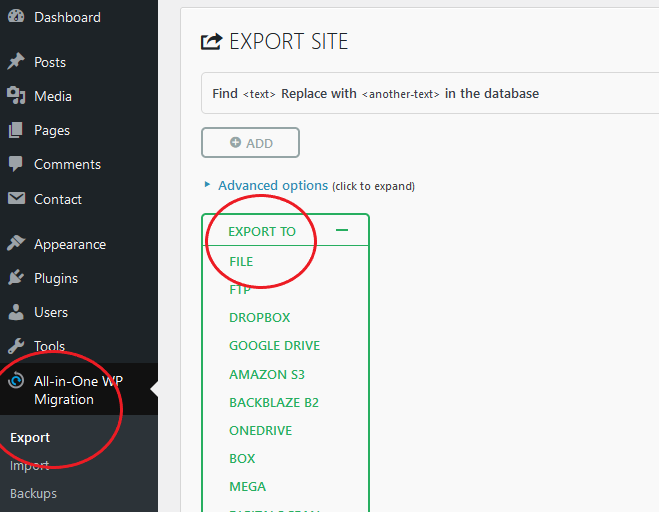Click the Media library icon
Image resolution: width=659 pixels, height=512 pixels.
click(x=16, y=95)
